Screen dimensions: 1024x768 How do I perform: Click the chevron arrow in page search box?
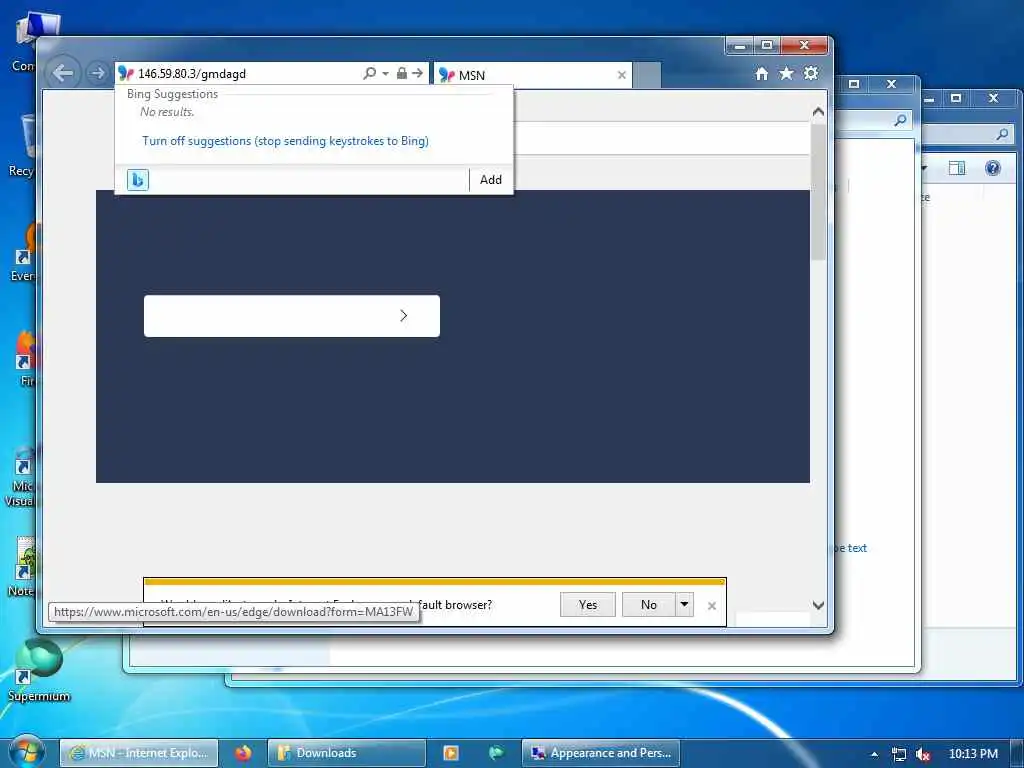click(x=404, y=316)
